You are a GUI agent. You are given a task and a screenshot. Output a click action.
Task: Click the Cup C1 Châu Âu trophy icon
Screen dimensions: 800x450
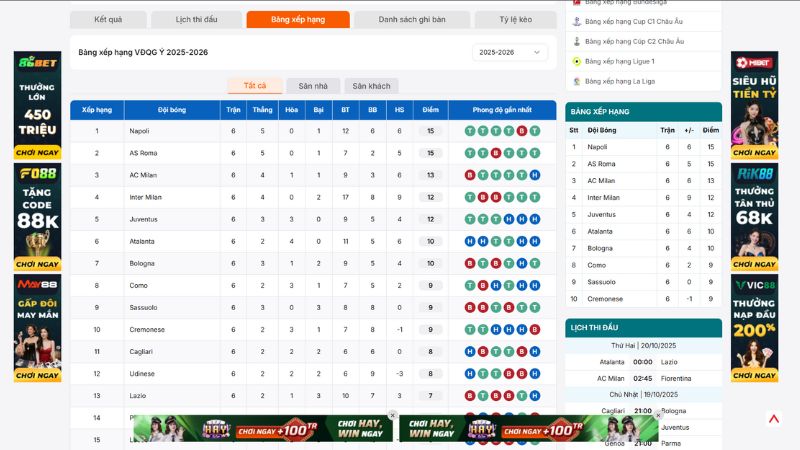click(x=576, y=21)
